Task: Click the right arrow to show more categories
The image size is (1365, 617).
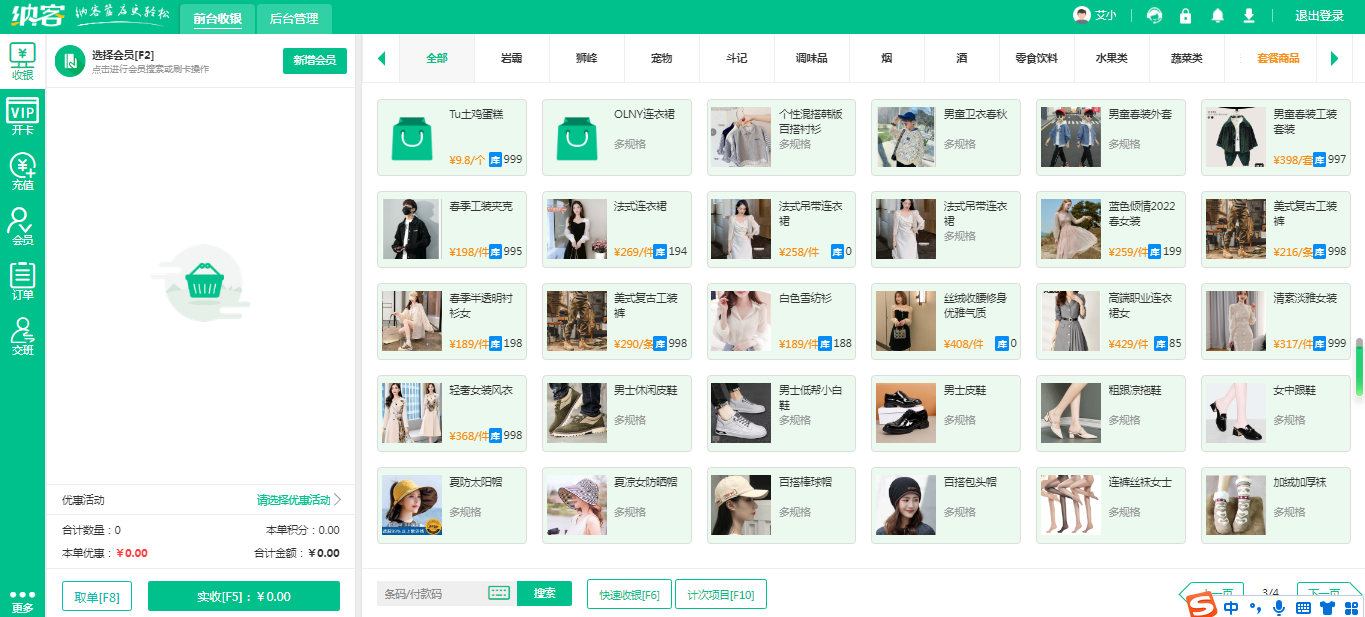Action: pos(1336,57)
